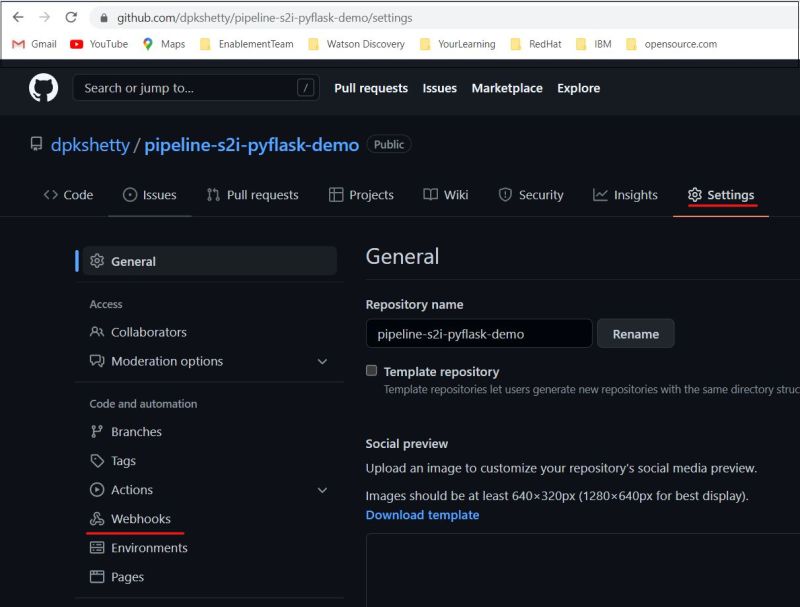This screenshot has width=800, height=607.
Task: Select the Branches icon in sidebar
Action: pos(97,431)
